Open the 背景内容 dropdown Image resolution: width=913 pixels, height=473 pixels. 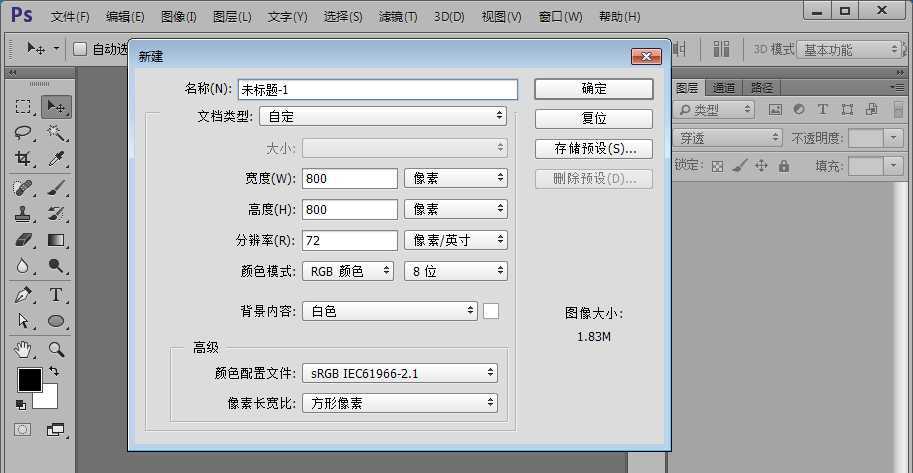[x=391, y=311]
